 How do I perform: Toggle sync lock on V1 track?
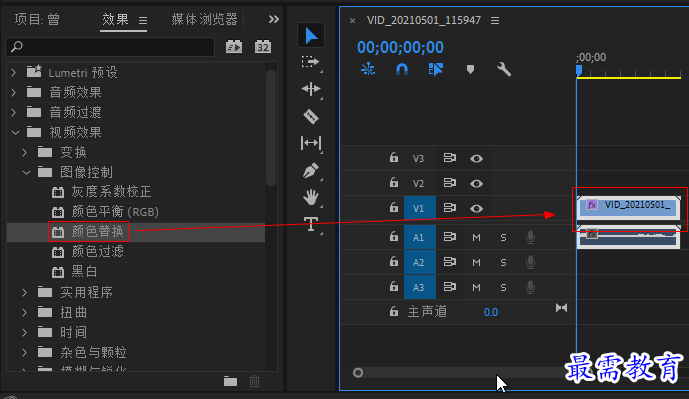[x=450, y=207]
